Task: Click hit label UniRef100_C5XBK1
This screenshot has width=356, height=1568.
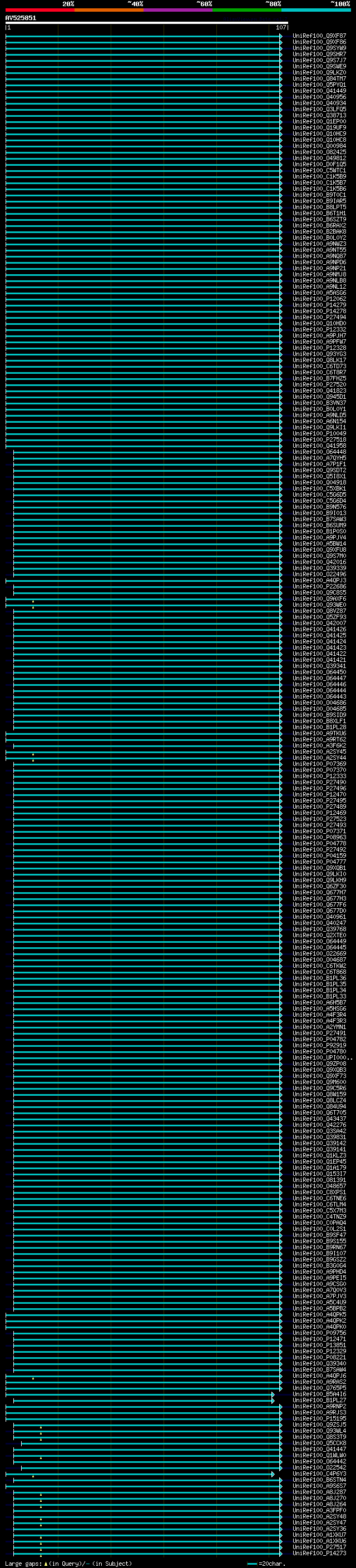Action: [319, 488]
